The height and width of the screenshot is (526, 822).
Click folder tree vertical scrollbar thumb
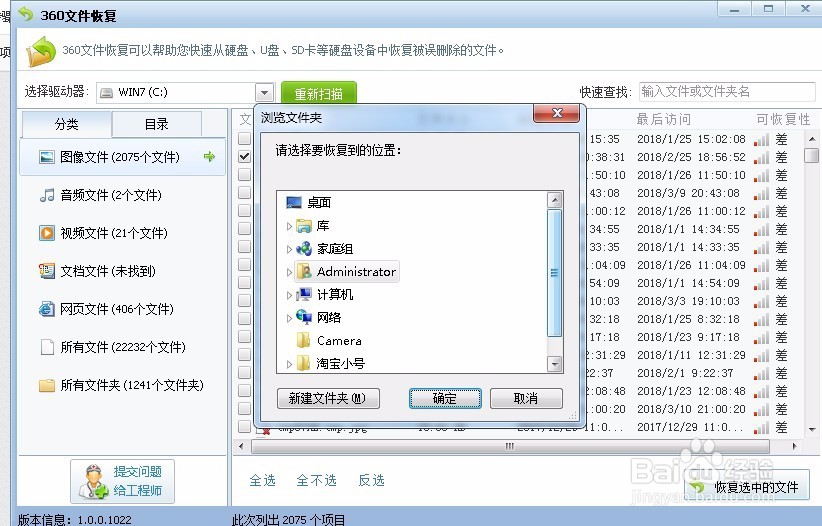554,273
